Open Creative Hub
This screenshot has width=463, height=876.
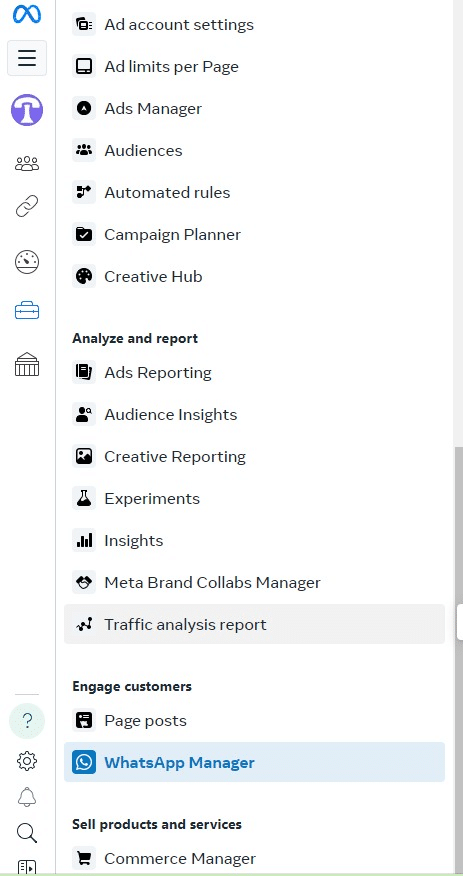point(254,277)
